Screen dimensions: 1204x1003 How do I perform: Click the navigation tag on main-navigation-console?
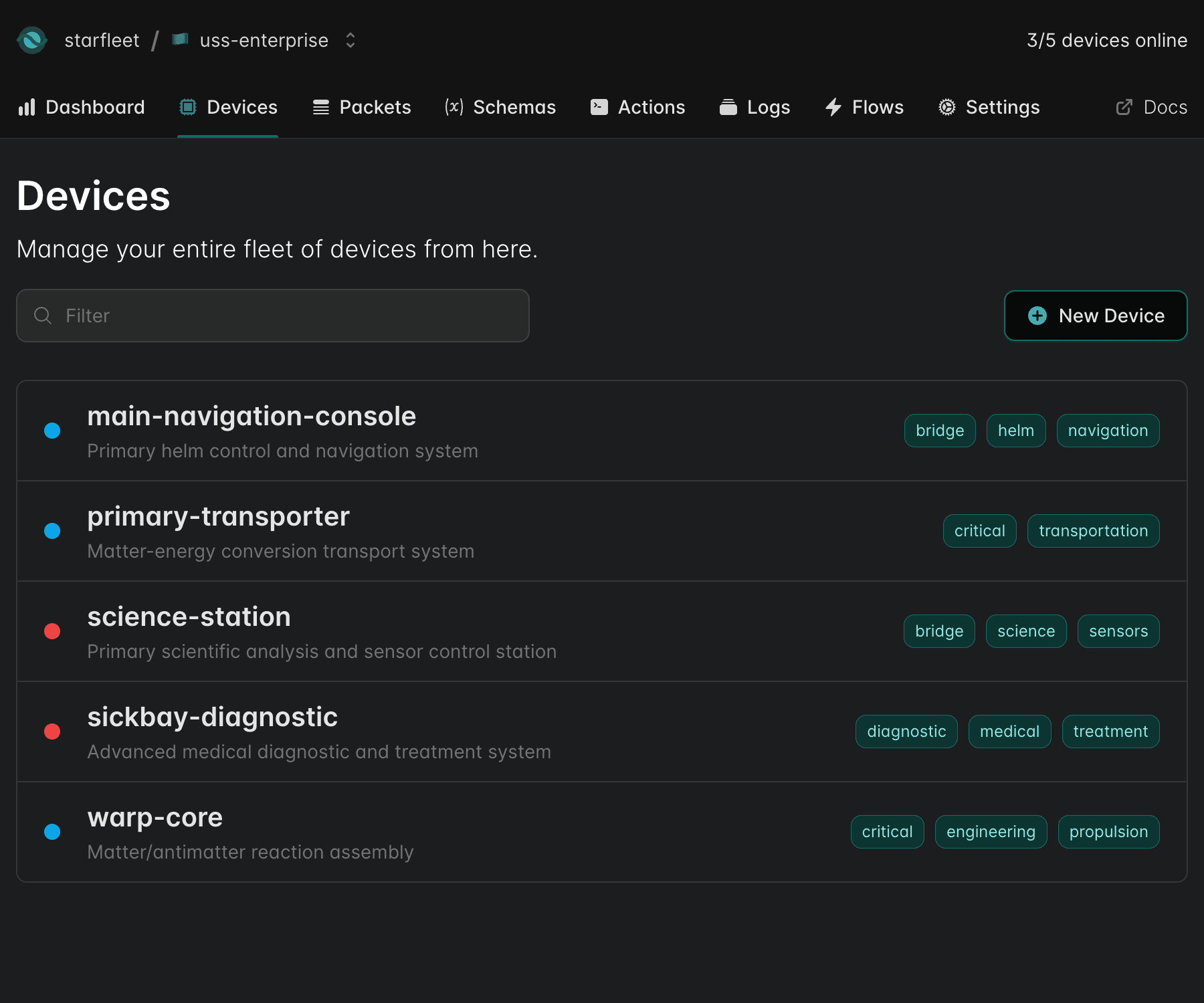(x=1108, y=430)
